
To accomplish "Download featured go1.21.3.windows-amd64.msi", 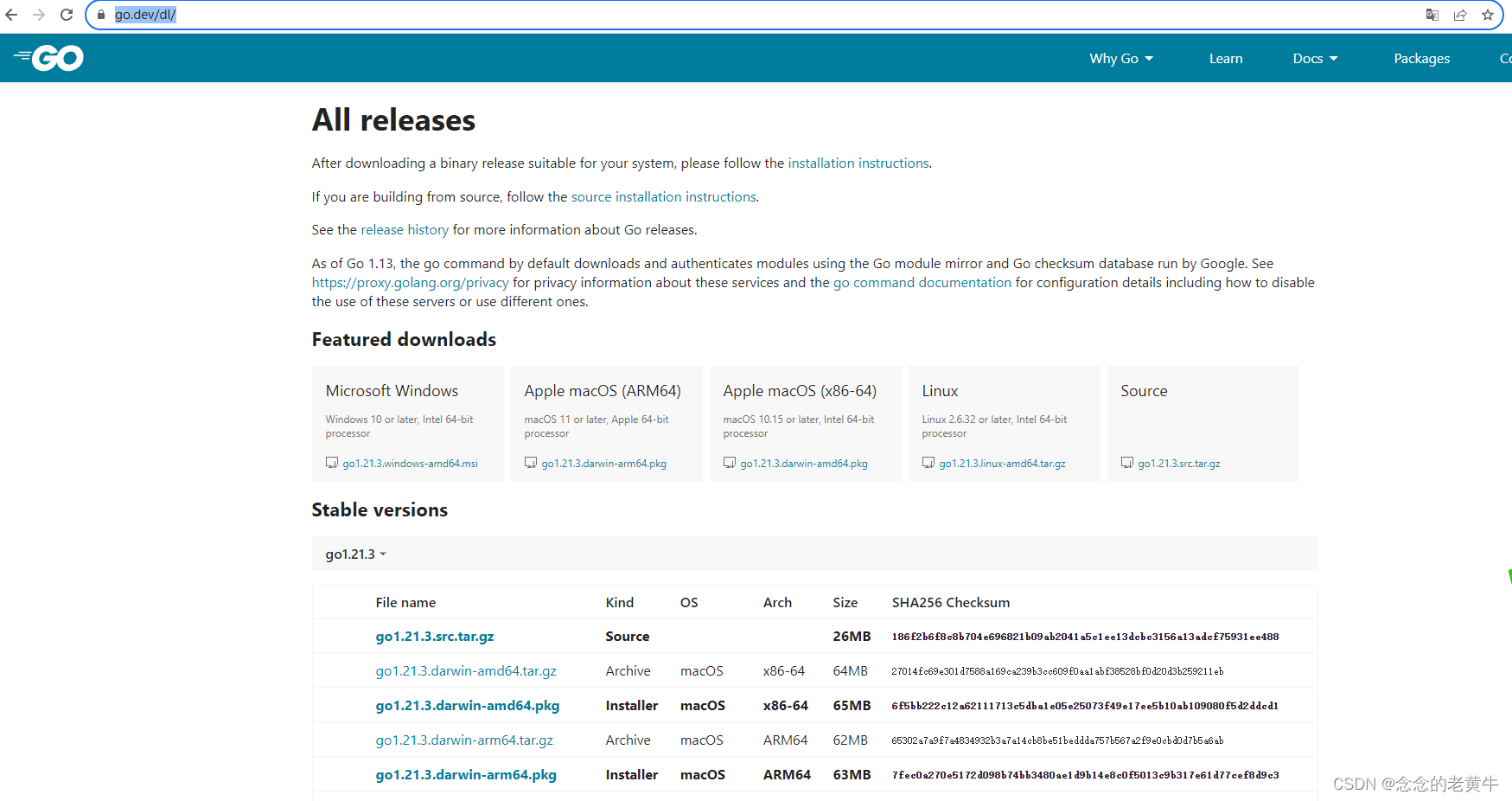I will (411, 464).
